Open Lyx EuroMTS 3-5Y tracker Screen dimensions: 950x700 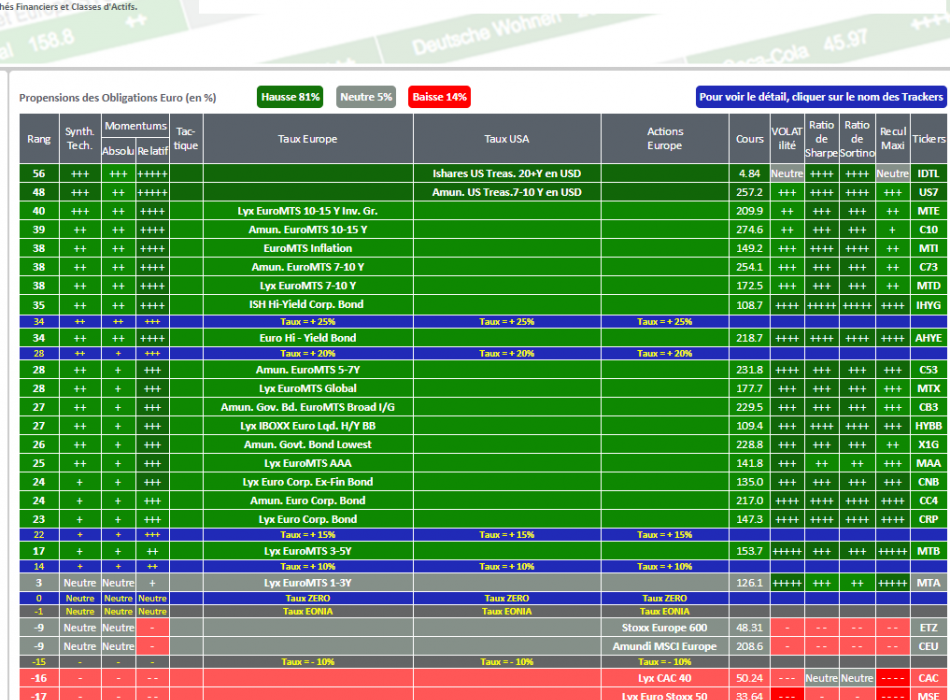[x=307, y=551]
